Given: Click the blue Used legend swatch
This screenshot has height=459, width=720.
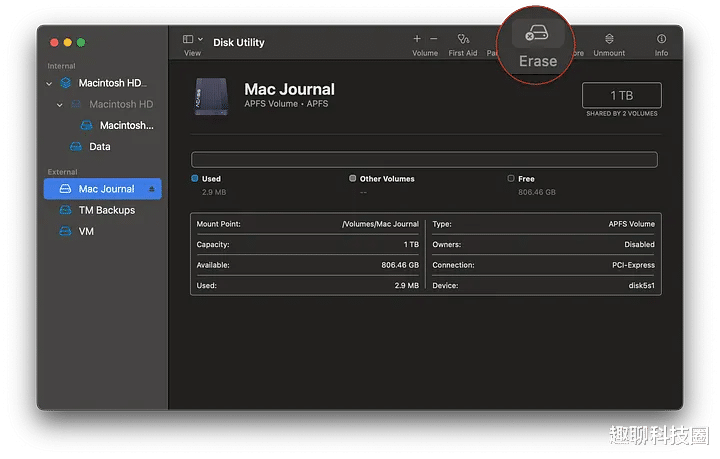Looking at the screenshot, I should pos(194,179).
